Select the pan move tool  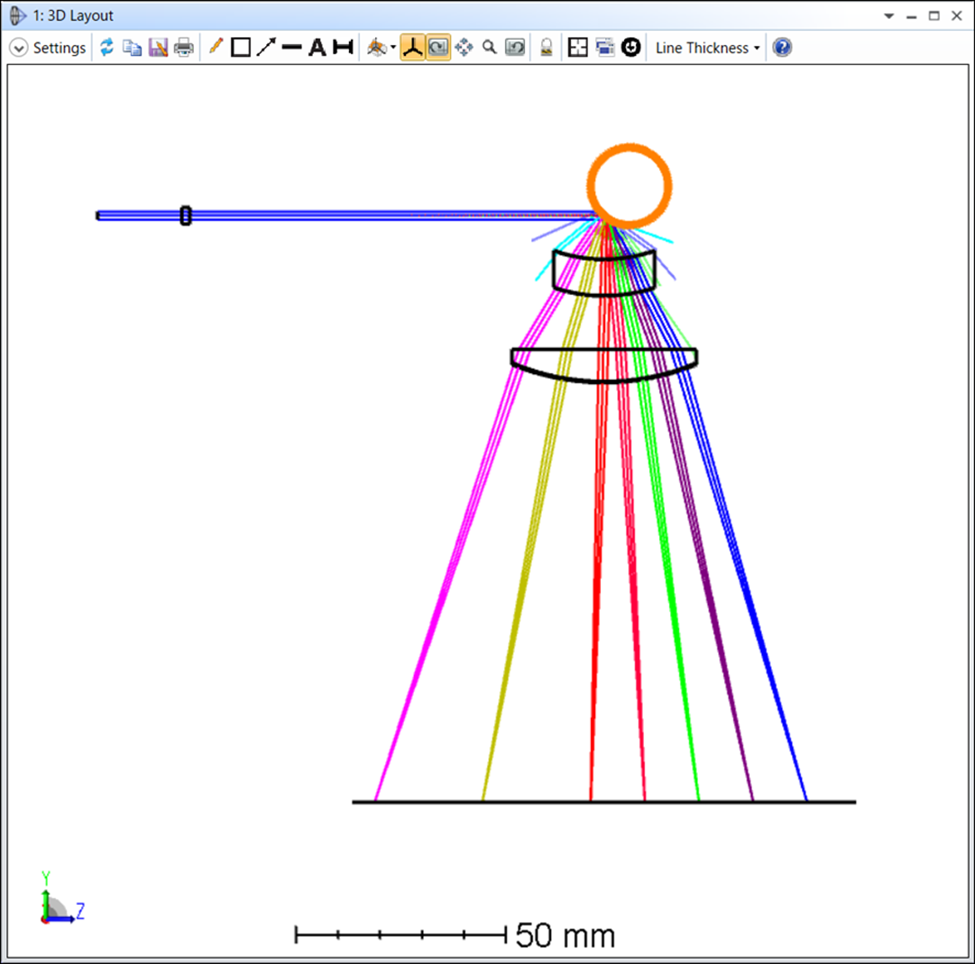pyautogui.click(x=464, y=47)
